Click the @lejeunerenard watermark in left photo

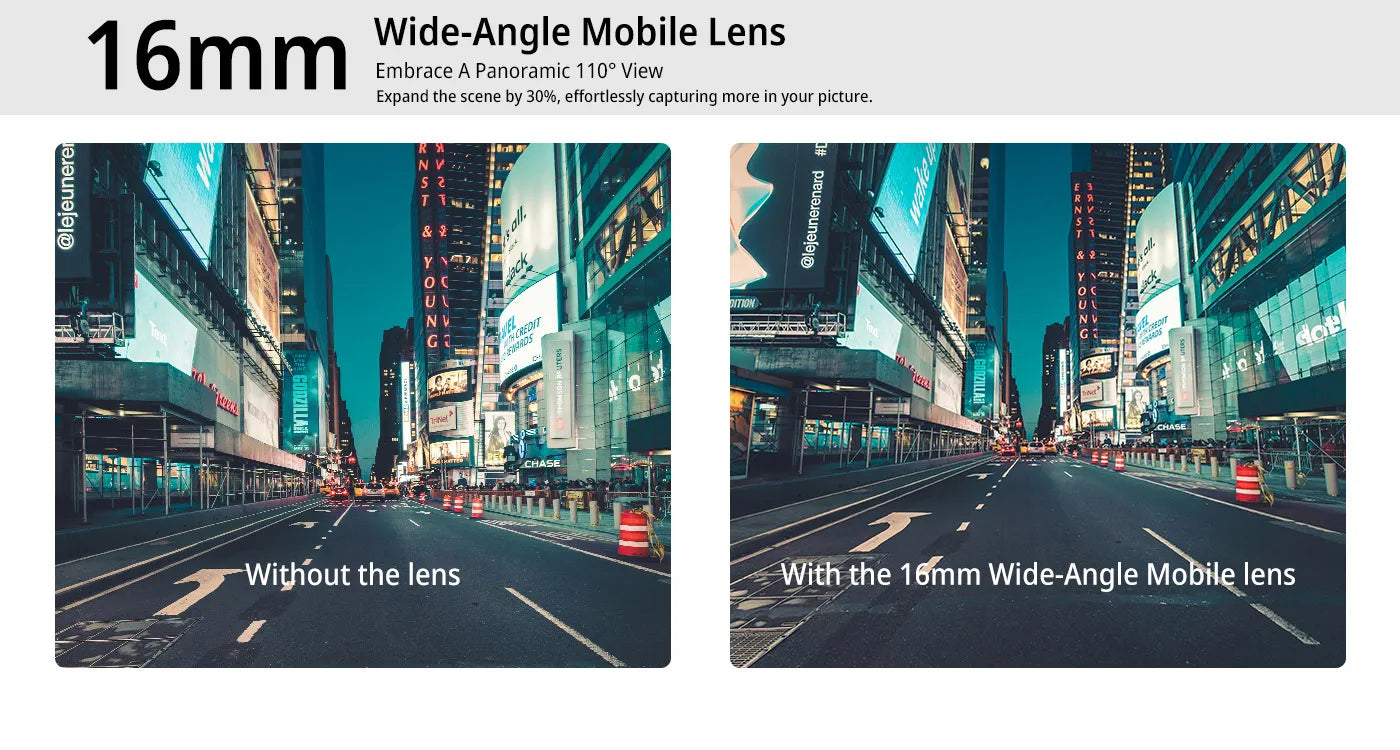[x=67, y=195]
